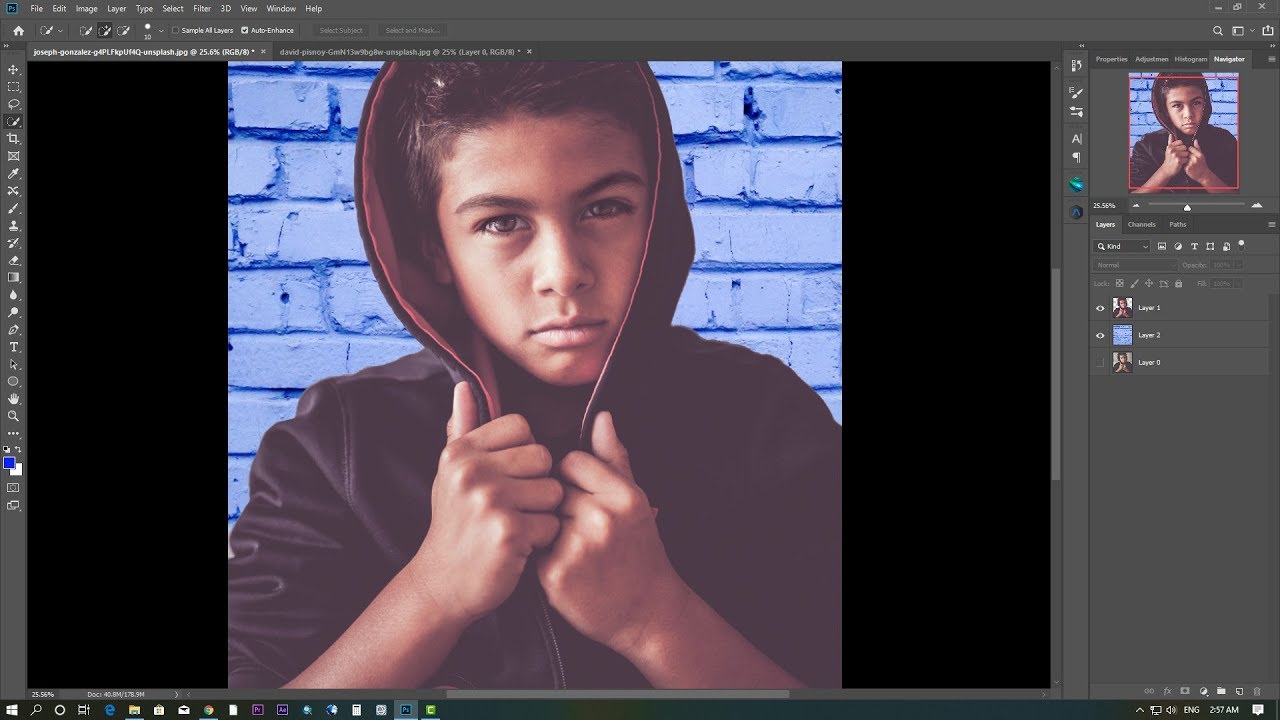Open the Image menu
Viewport: 1280px width, 720px height.
point(87,8)
